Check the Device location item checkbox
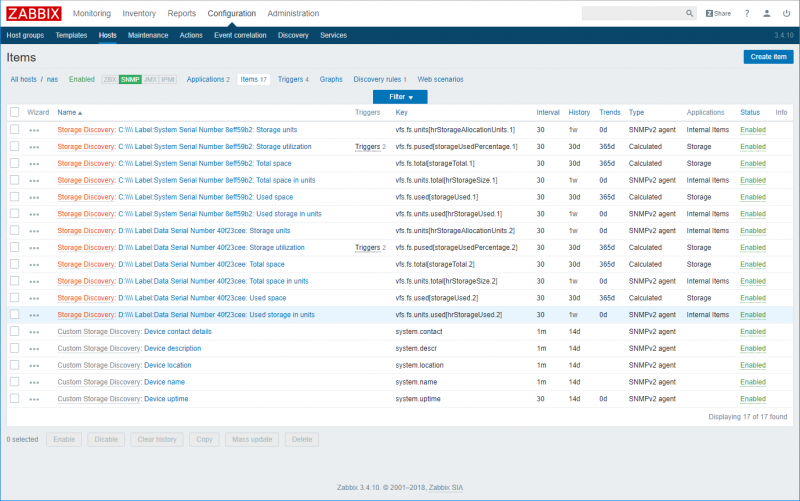The width and height of the screenshot is (800, 501). pos(15,365)
